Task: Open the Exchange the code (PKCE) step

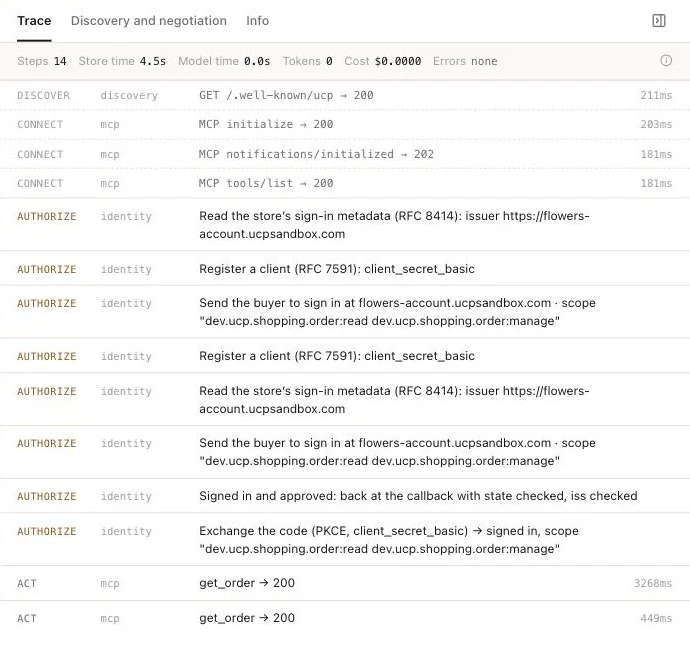Action: pyautogui.click(x=345, y=539)
